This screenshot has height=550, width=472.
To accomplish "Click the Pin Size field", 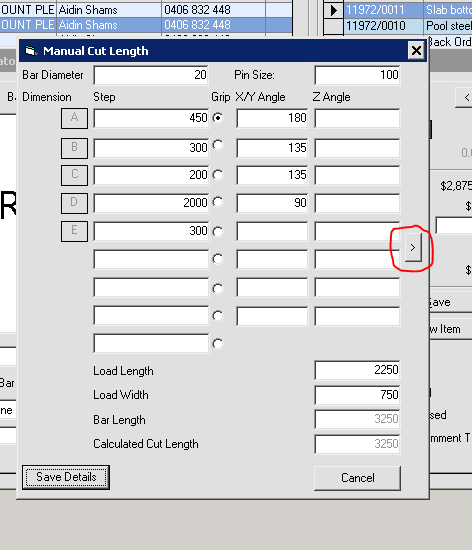I will (357, 75).
